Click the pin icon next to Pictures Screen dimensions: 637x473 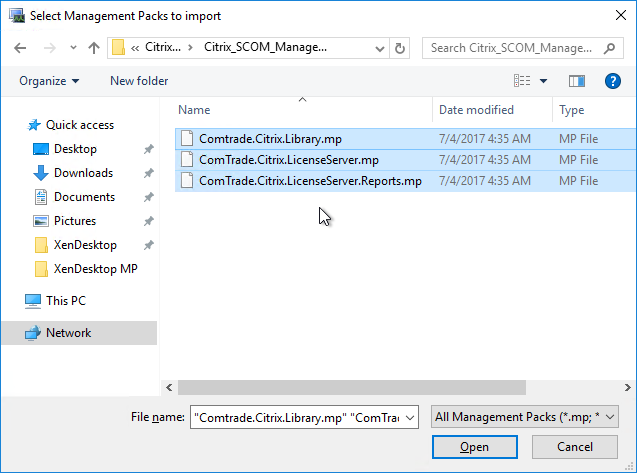point(149,221)
